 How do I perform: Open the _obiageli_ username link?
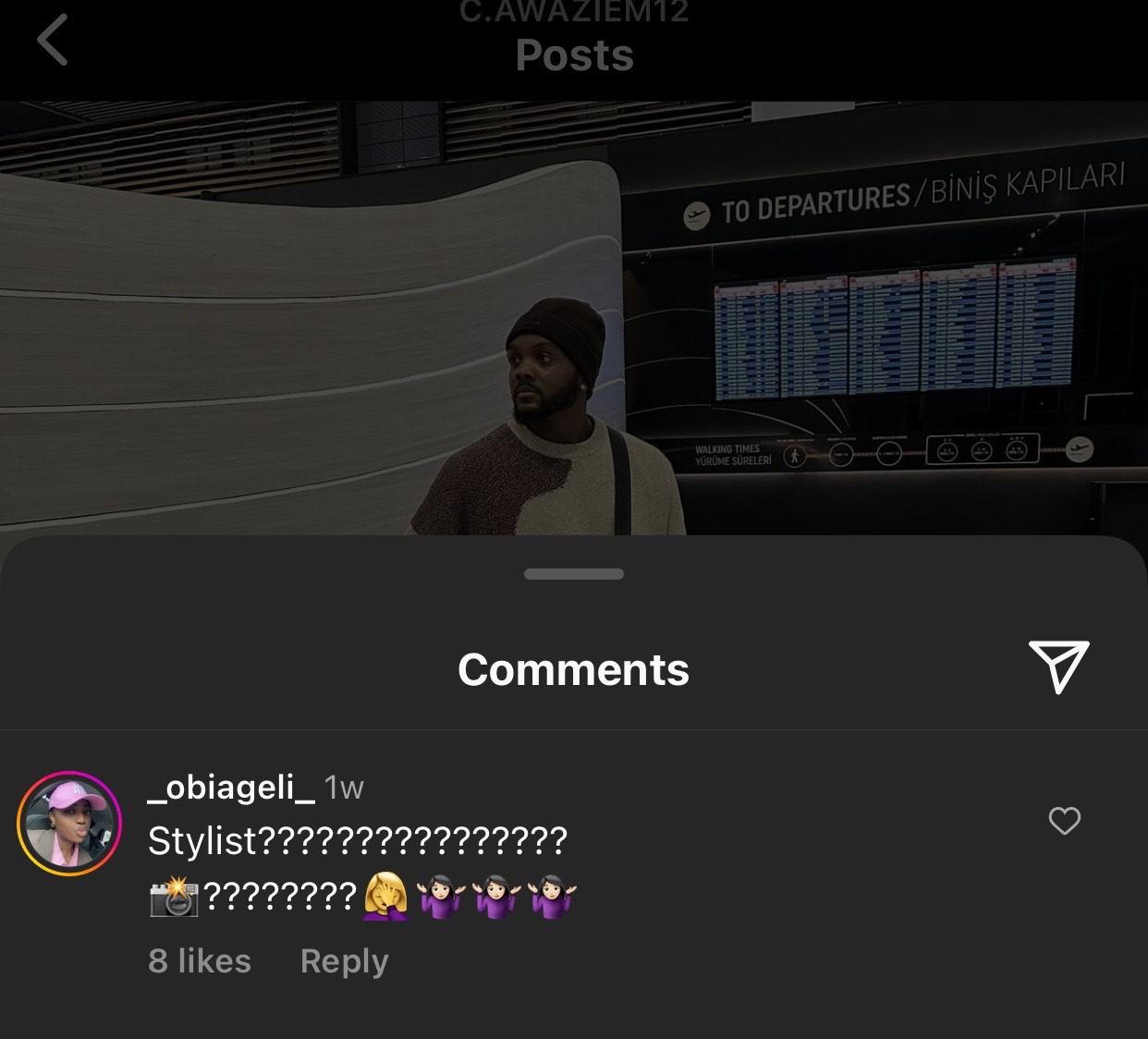click(x=231, y=787)
